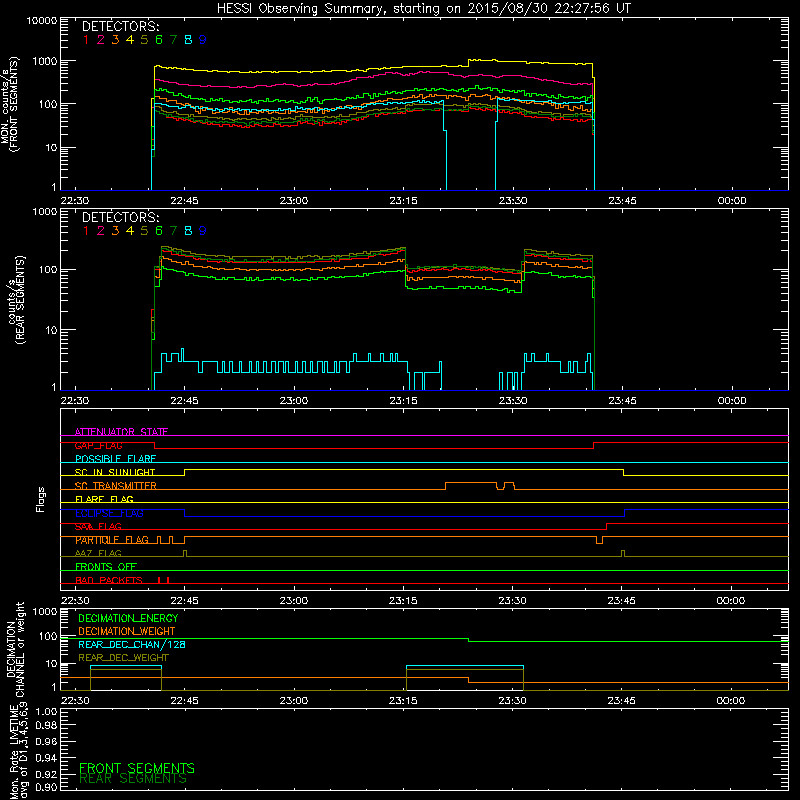Select dark green detector 7 in the rear segments legend
The height and width of the screenshot is (800, 800).
[173, 231]
